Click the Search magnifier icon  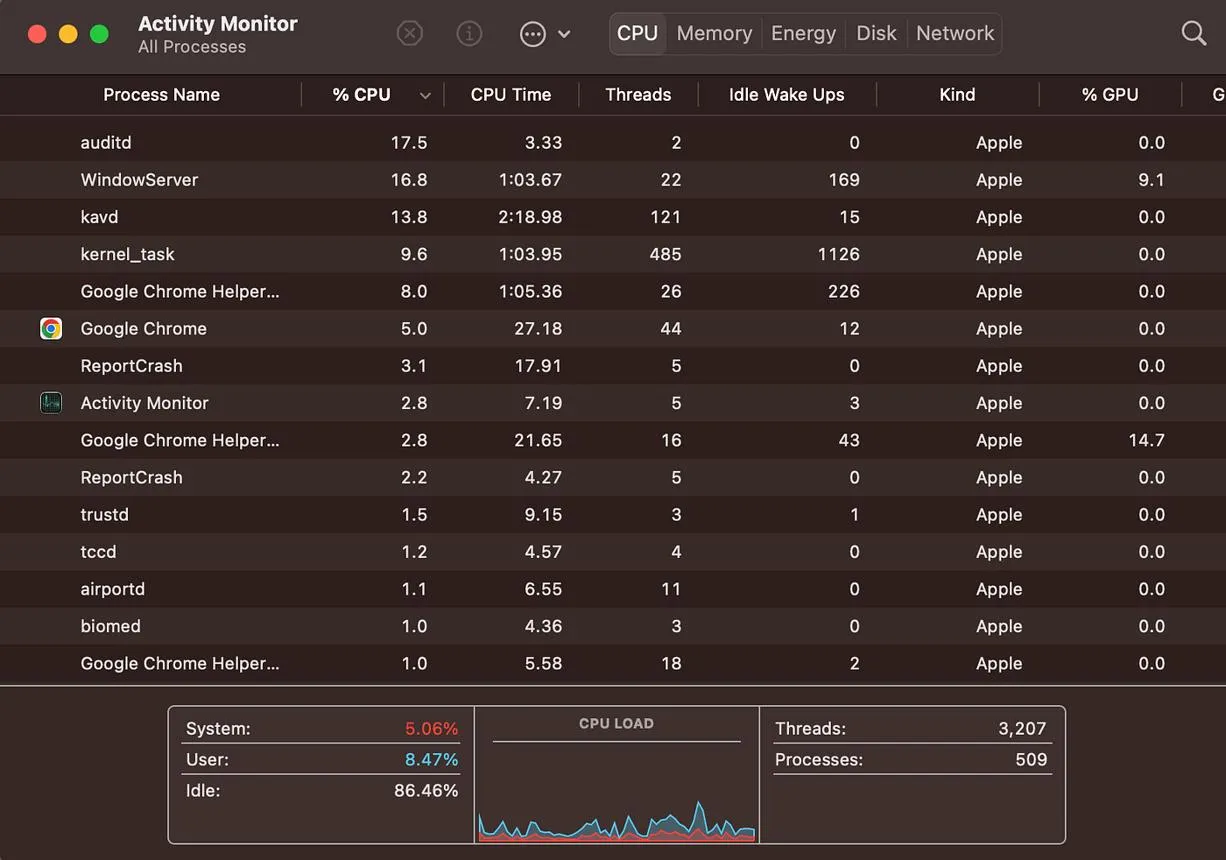click(1193, 33)
